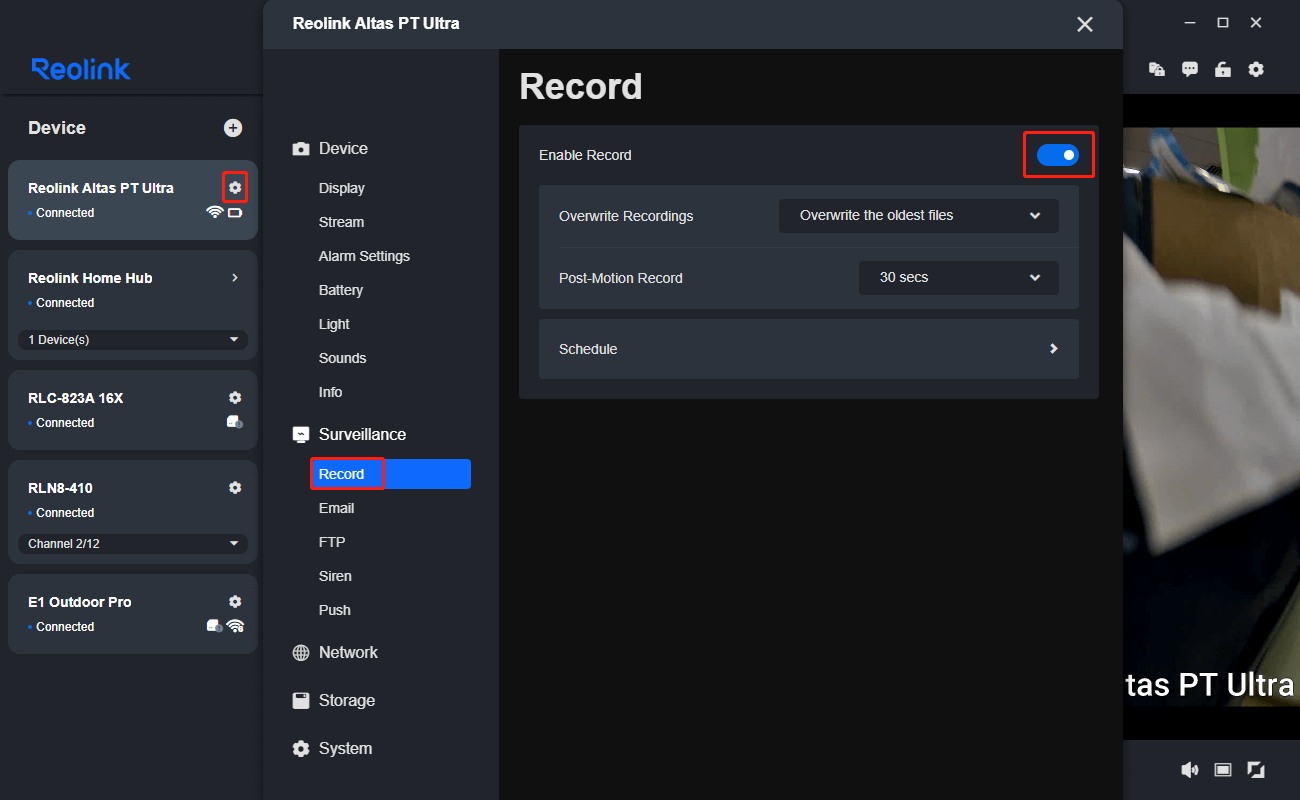This screenshot has height=800, width=1300.
Task: Open the FTP settings page
Action: [x=332, y=542]
